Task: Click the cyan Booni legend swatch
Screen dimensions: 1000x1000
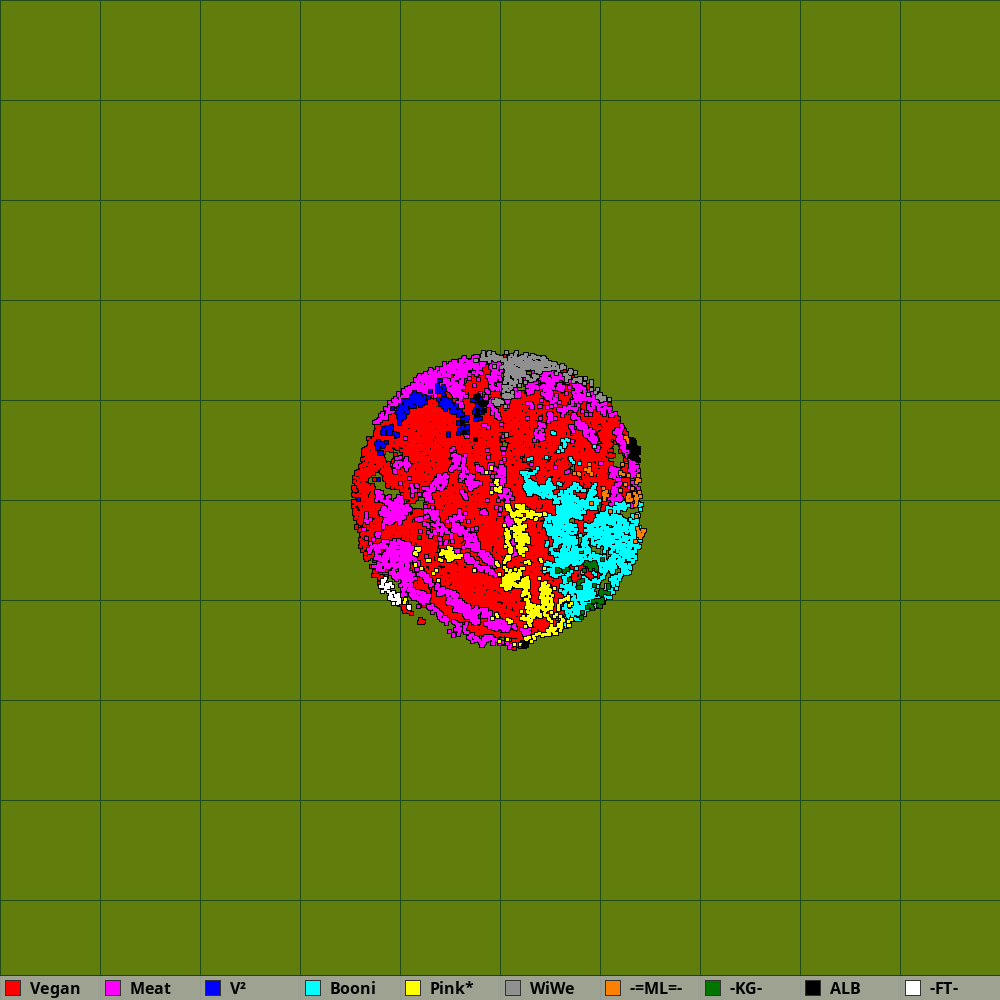Action: coord(313,988)
